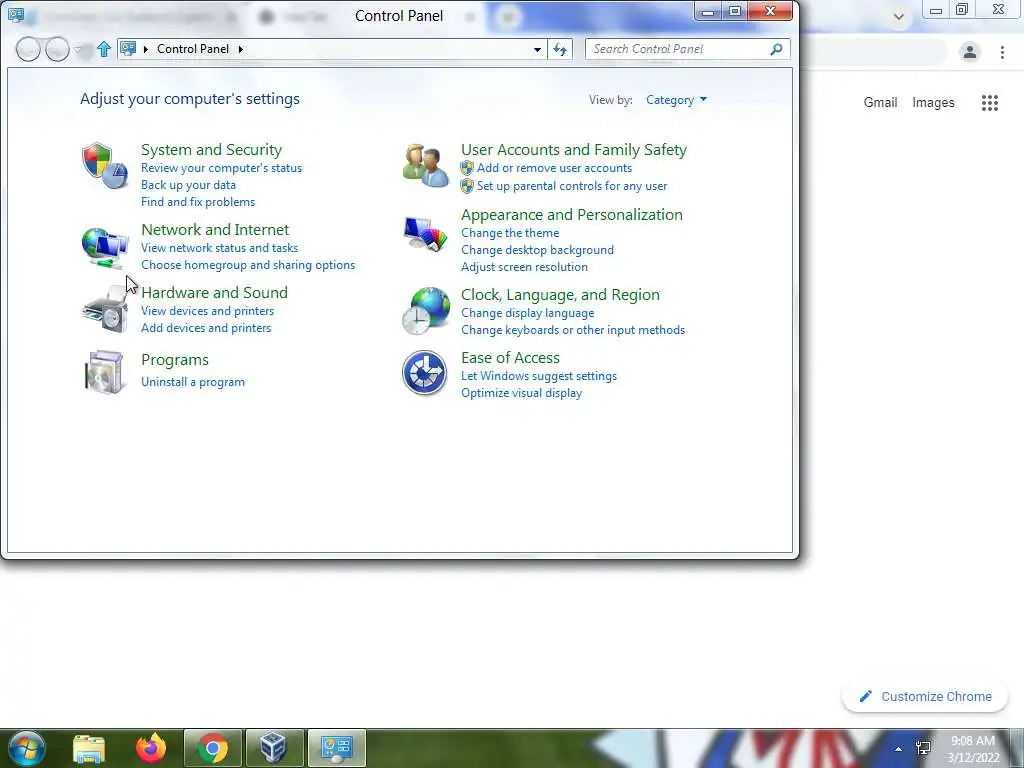1024x768 pixels.
Task: Open Chrome profile avatar icon
Action: tap(970, 52)
